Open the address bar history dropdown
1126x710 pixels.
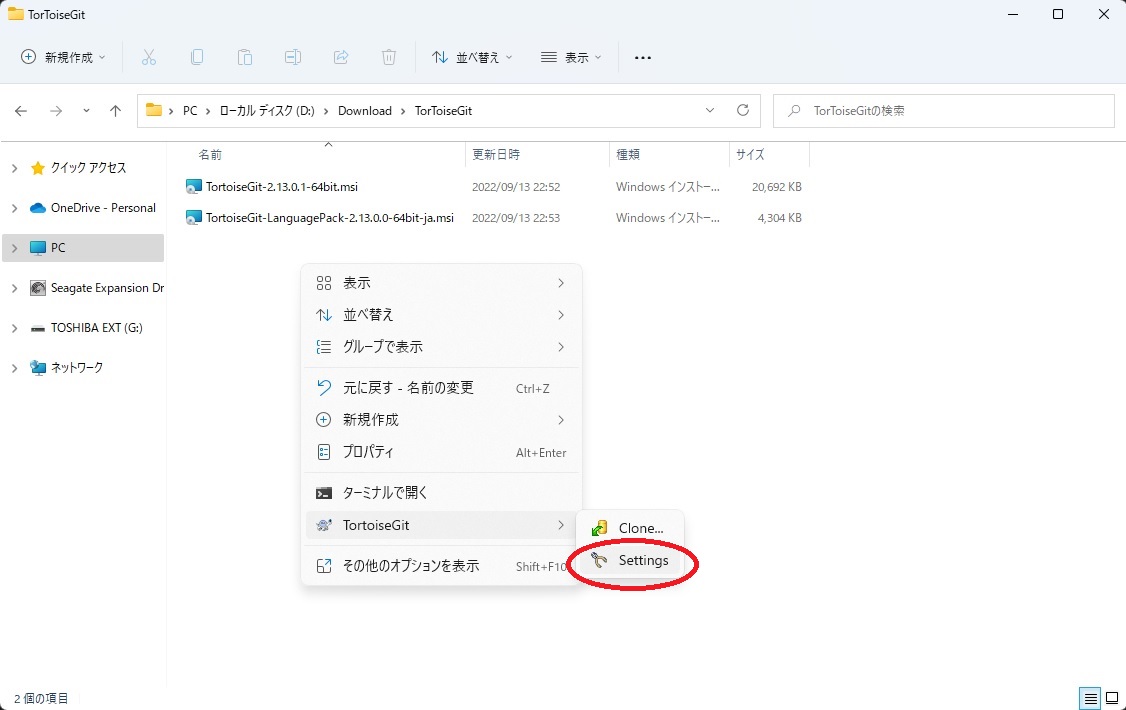[709, 110]
